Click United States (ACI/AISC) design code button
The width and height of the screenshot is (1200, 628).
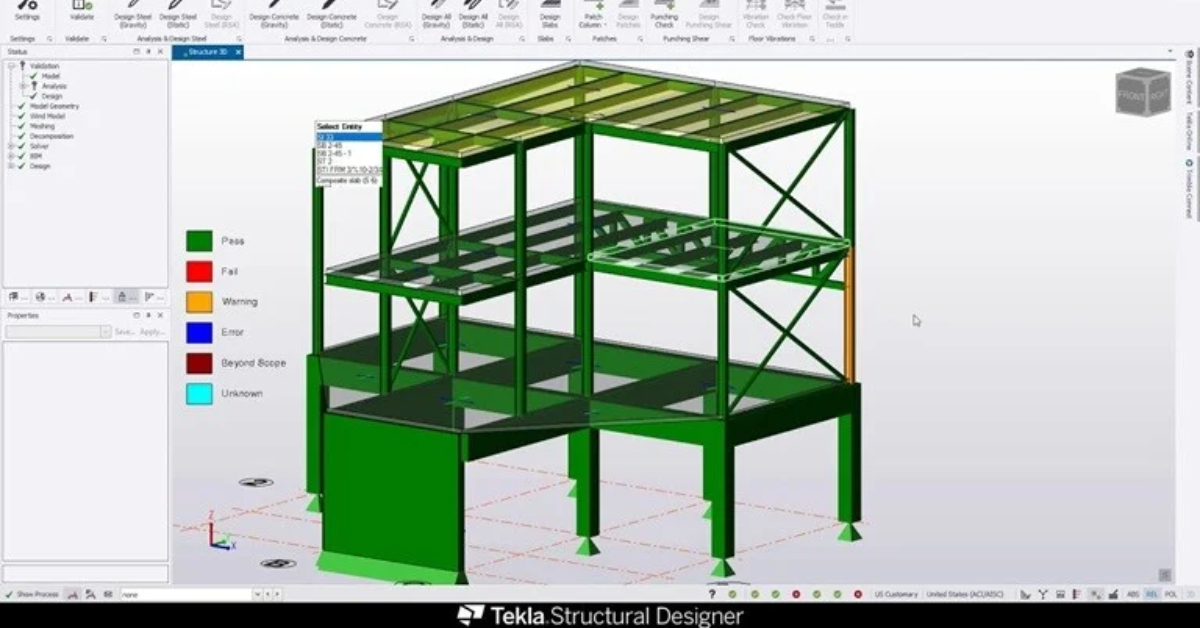coord(964,594)
